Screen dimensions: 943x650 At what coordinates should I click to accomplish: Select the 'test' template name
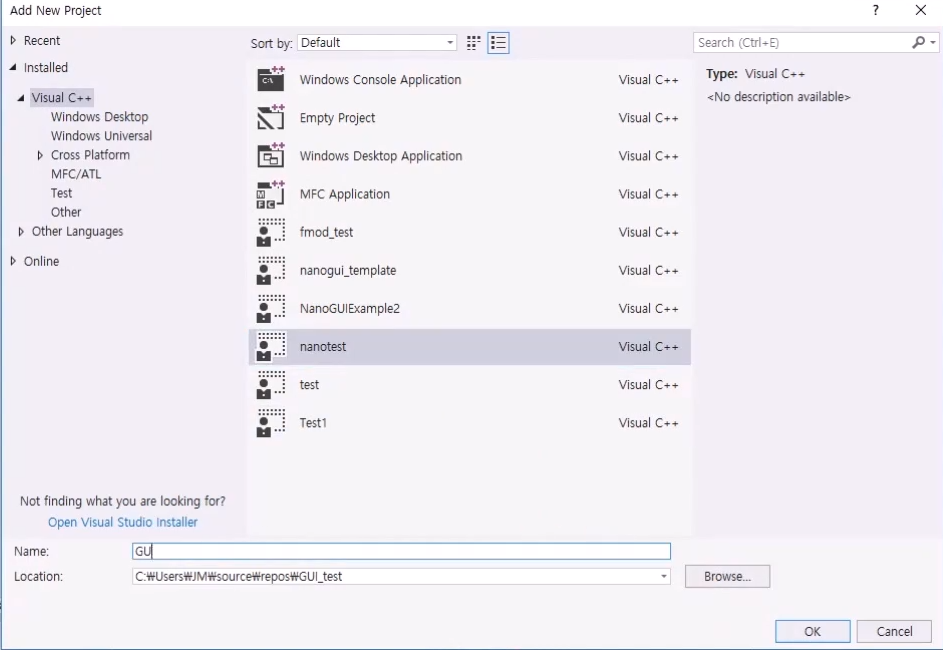[309, 385]
